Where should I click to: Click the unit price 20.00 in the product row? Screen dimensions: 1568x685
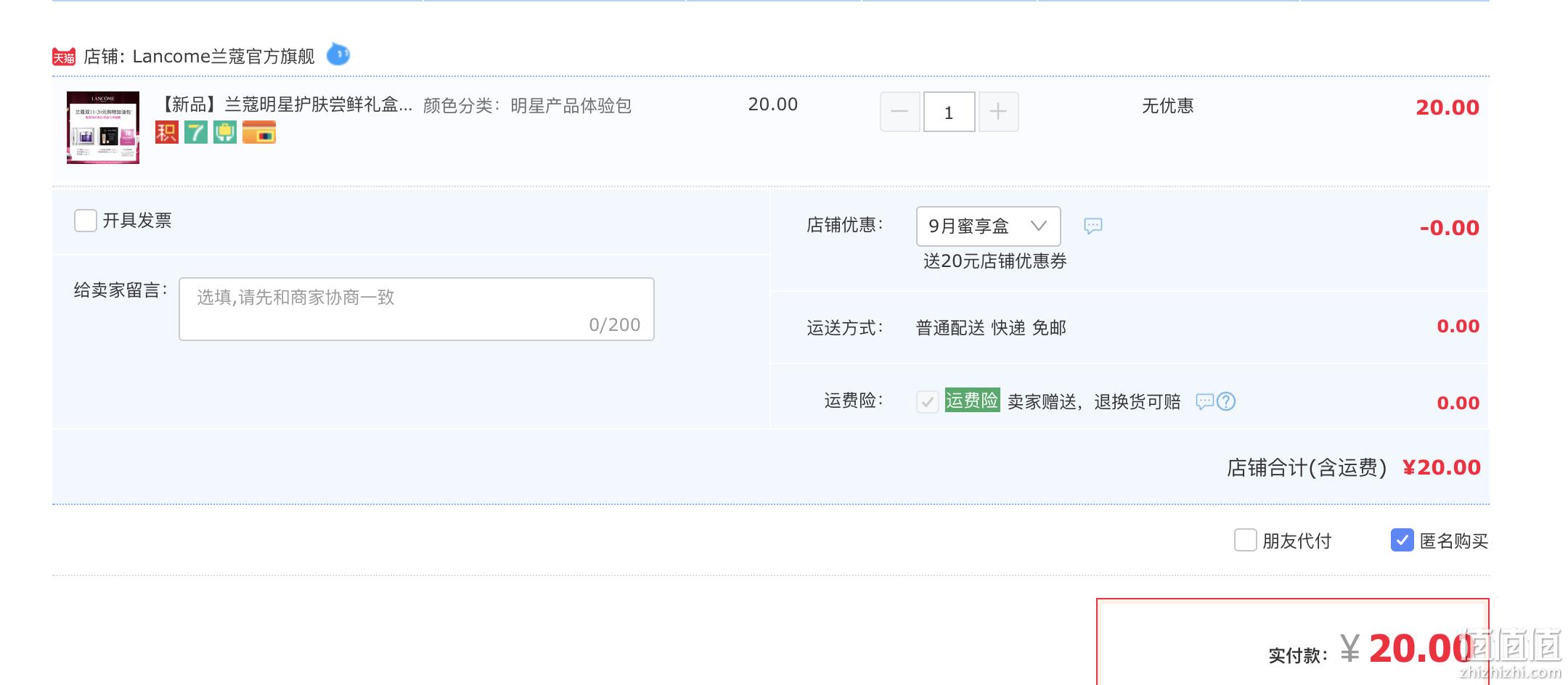tap(773, 104)
